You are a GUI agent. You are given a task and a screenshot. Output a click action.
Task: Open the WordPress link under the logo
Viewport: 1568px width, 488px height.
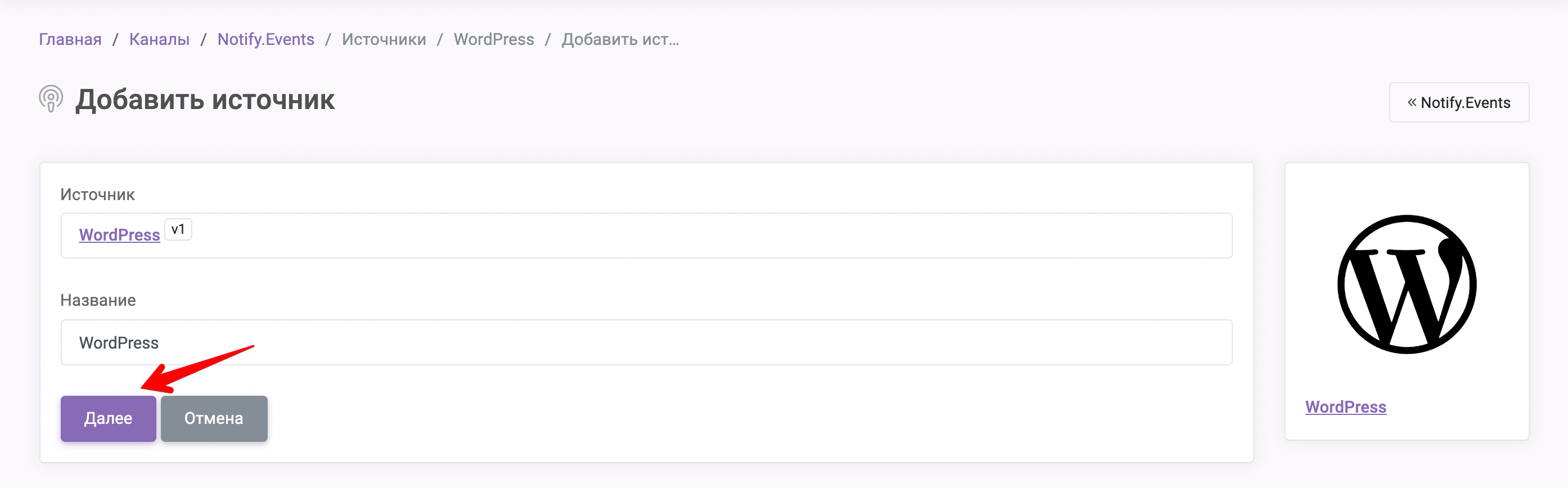pos(1346,407)
